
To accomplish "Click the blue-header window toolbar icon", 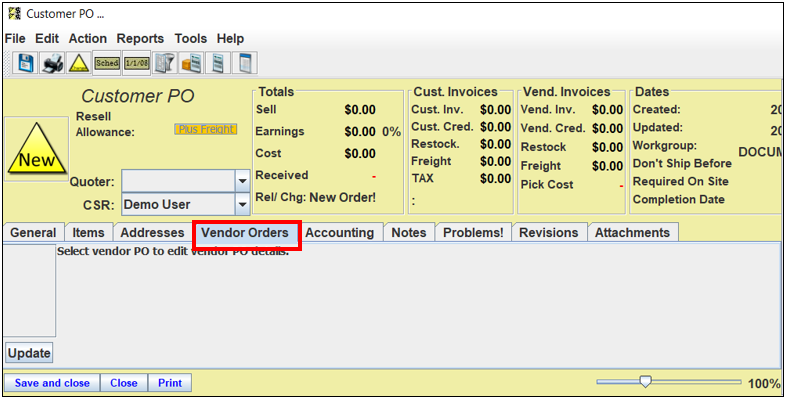I will tap(245, 63).
